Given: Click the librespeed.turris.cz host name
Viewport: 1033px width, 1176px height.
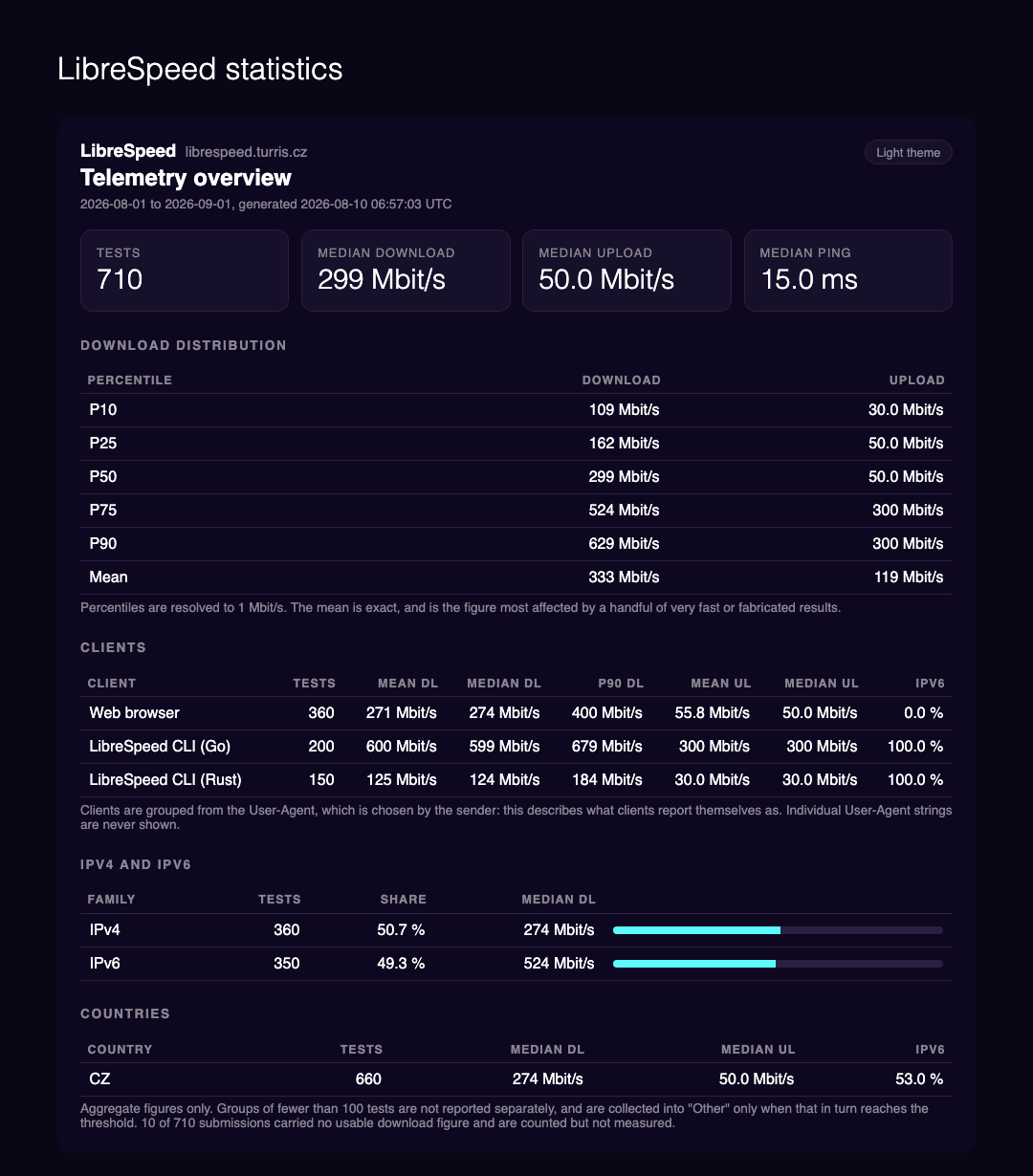Looking at the screenshot, I should point(246,152).
